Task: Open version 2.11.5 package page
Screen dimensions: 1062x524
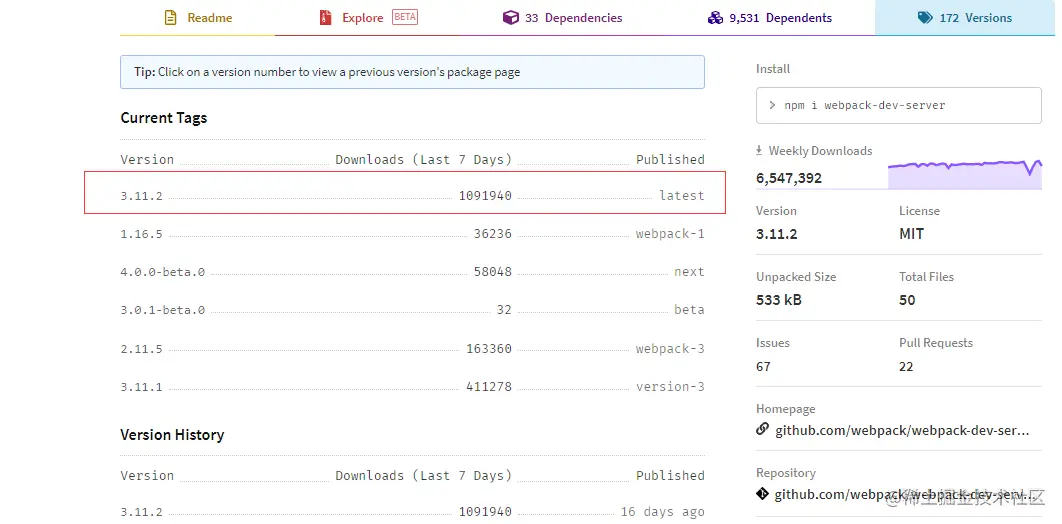Action: [142, 349]
